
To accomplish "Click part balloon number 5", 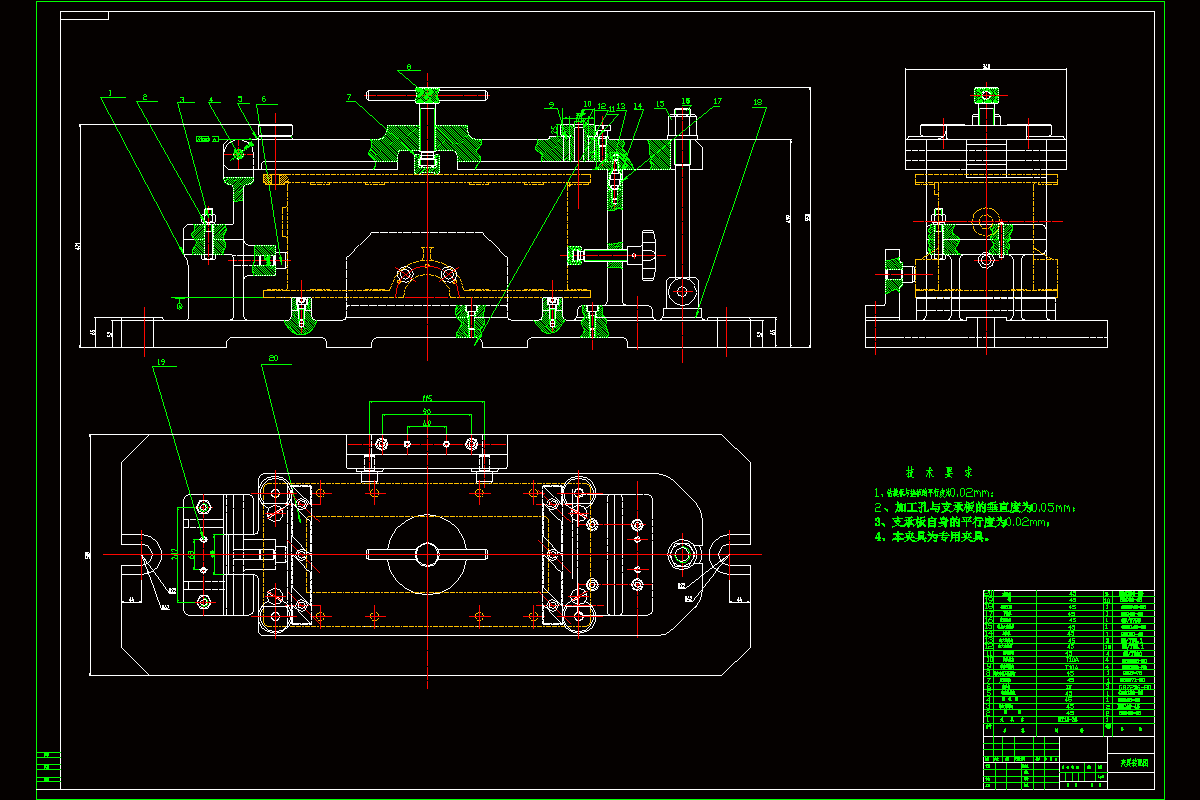I will (x=240, y=100).
